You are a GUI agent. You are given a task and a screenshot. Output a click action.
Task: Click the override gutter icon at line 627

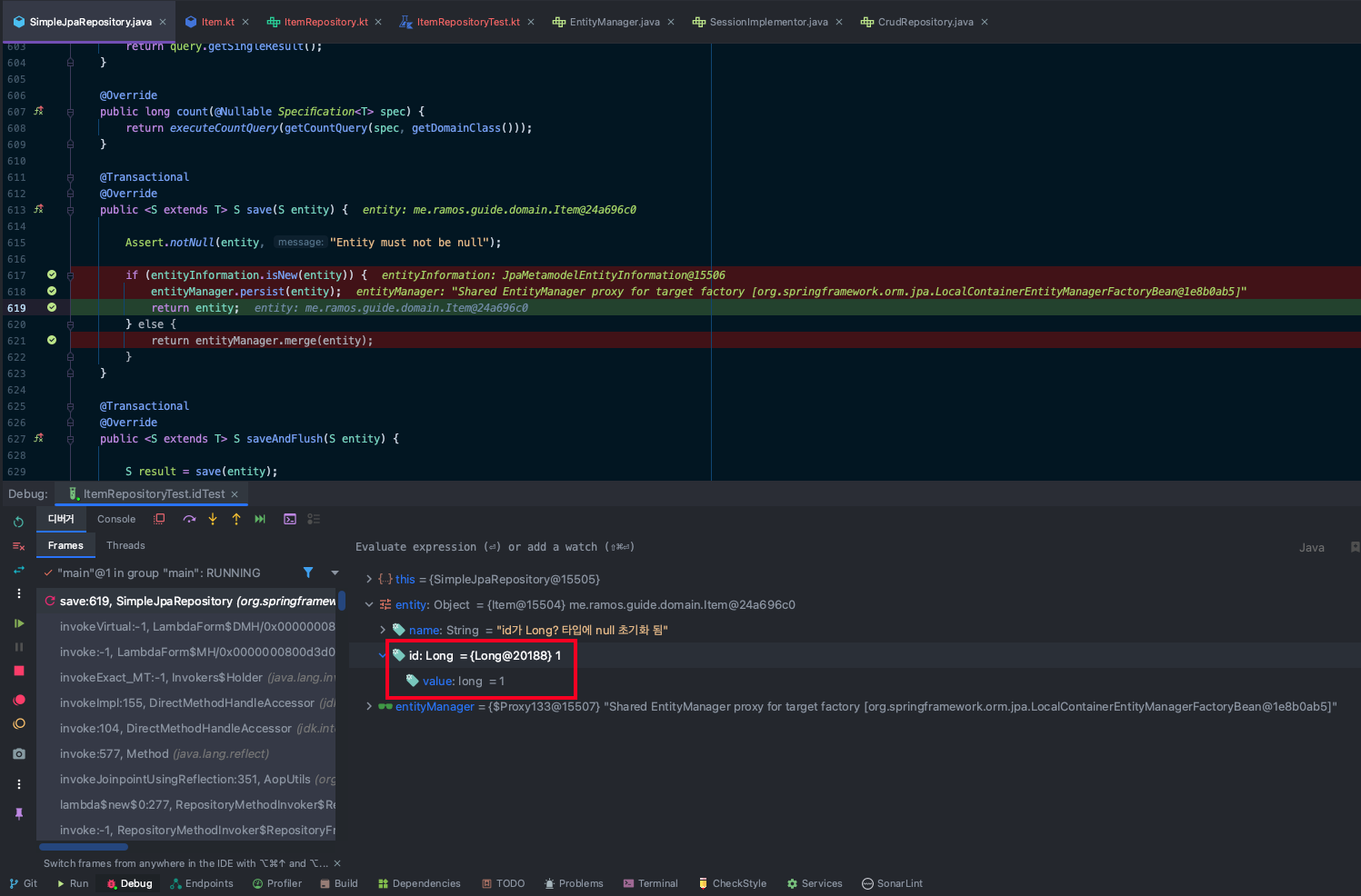(38, 438)
